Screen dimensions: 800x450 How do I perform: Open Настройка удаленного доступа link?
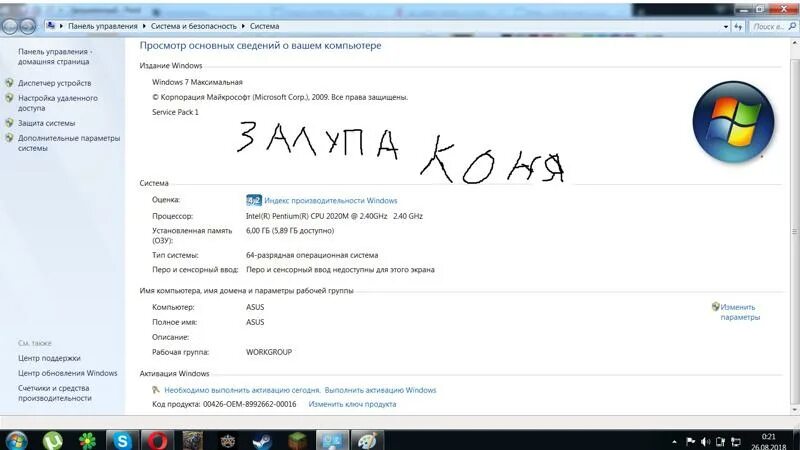point(58,103)
